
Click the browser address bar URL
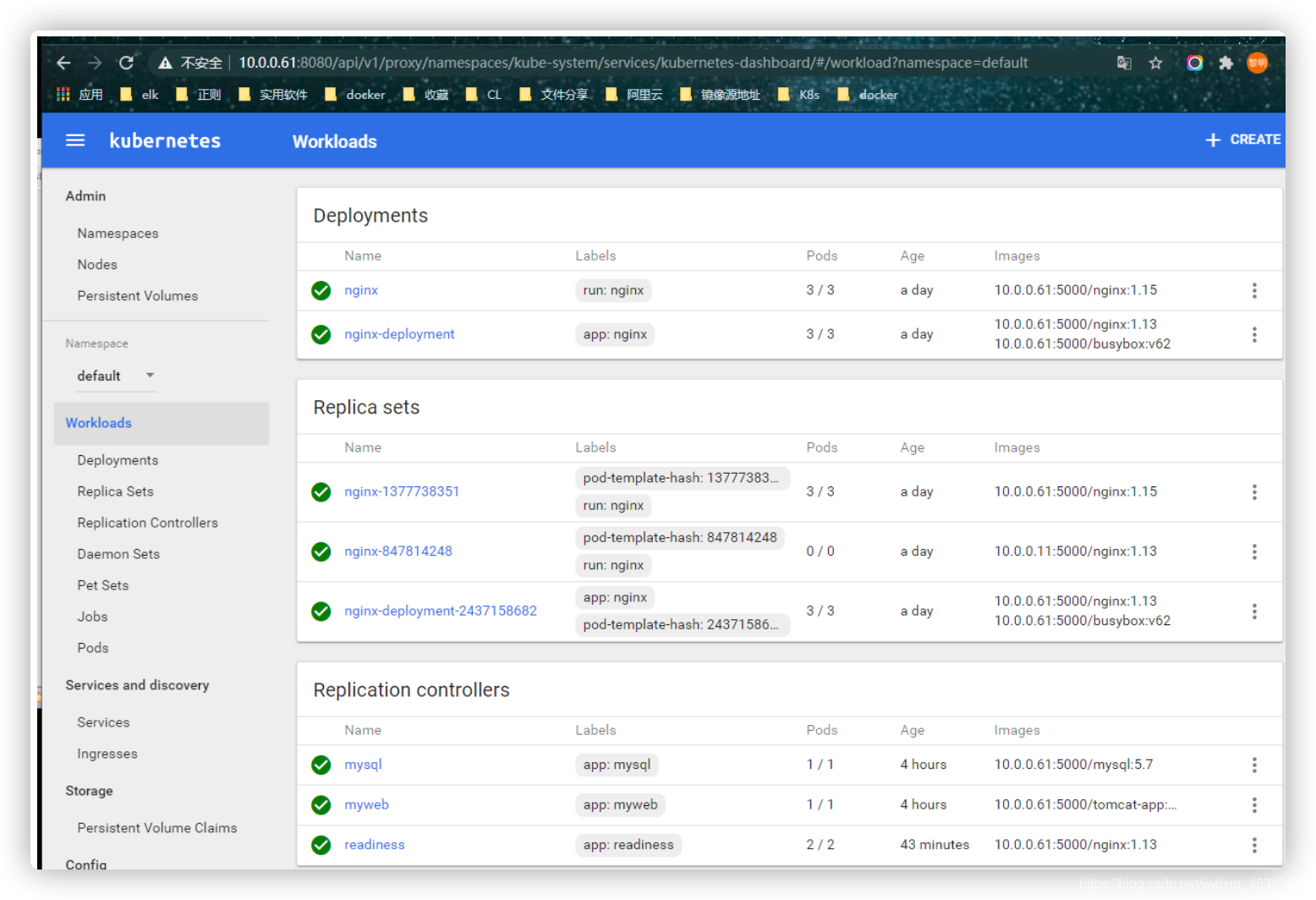tap(633, 63)
